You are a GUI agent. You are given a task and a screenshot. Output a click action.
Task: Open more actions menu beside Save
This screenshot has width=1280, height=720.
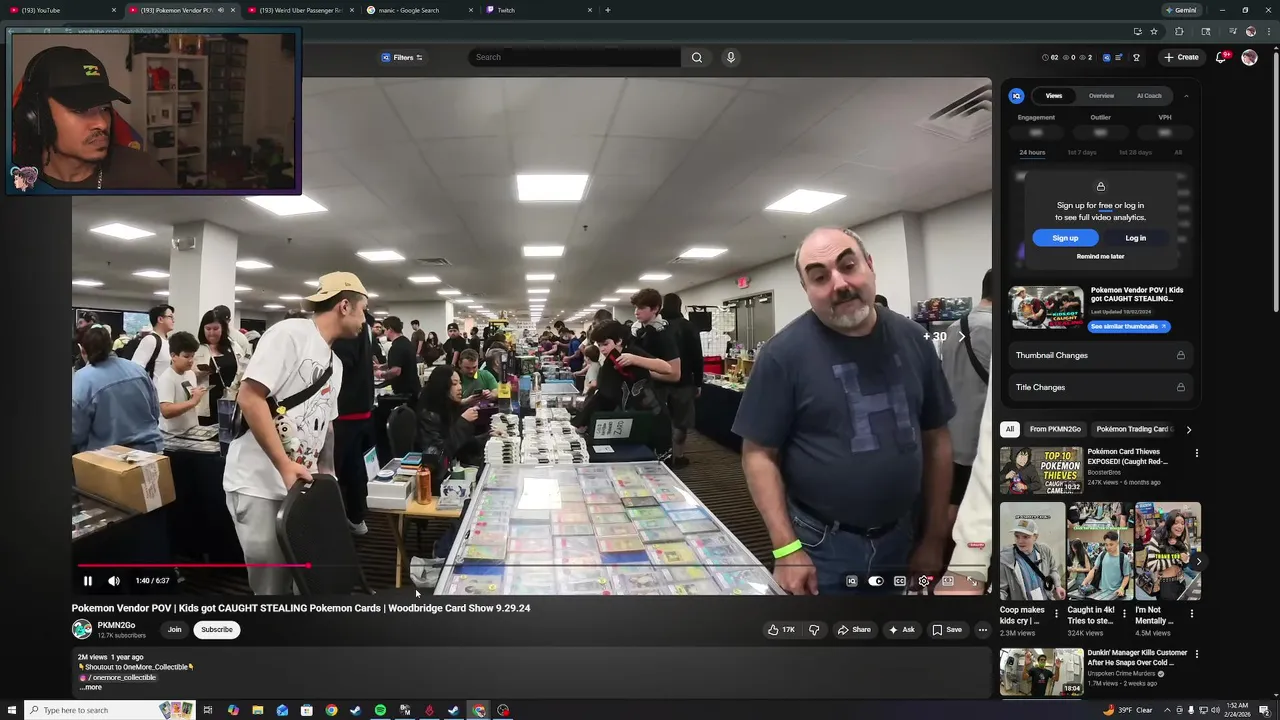point(983,630)
